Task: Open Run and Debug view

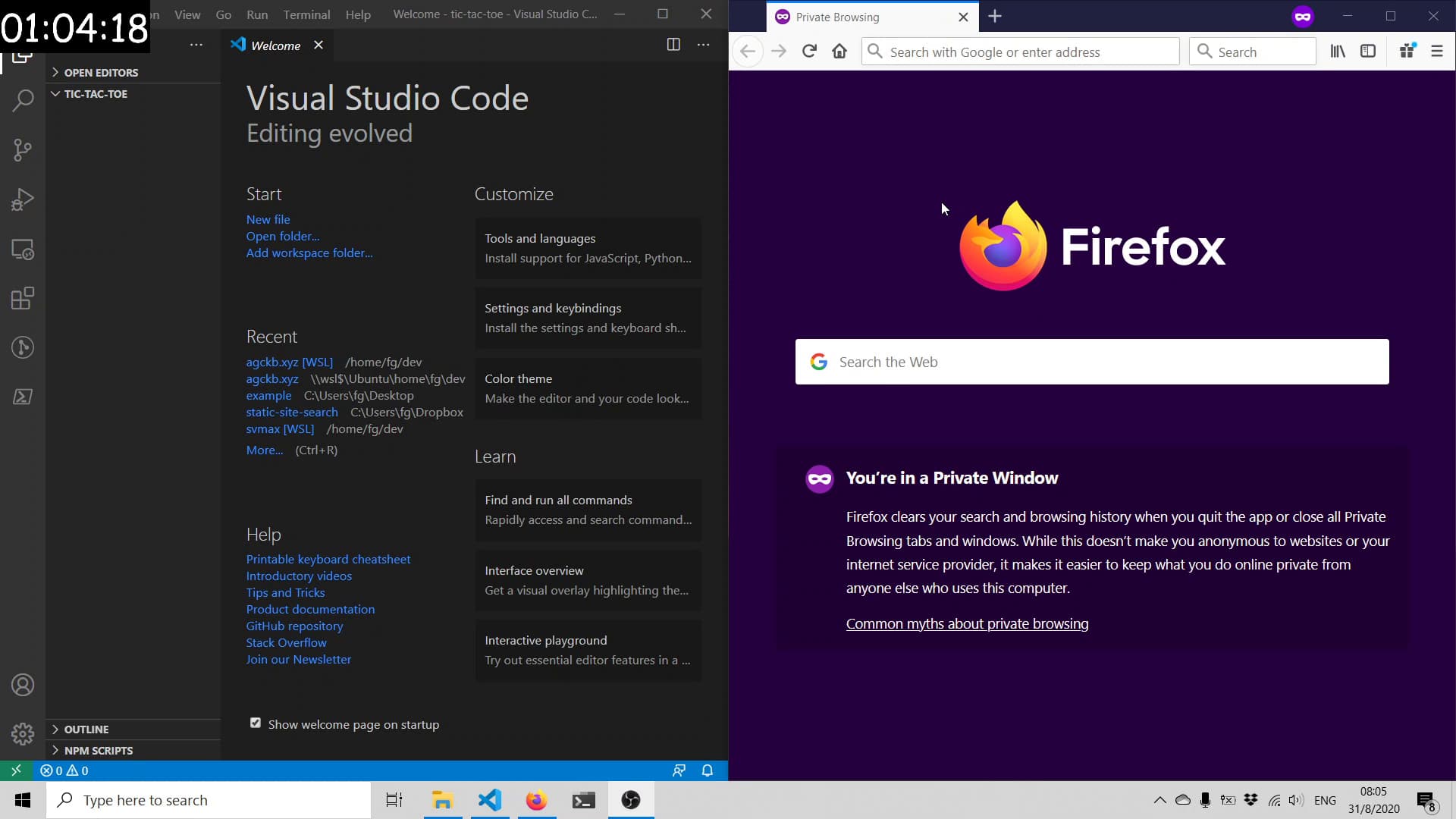Action: point(23,199)
